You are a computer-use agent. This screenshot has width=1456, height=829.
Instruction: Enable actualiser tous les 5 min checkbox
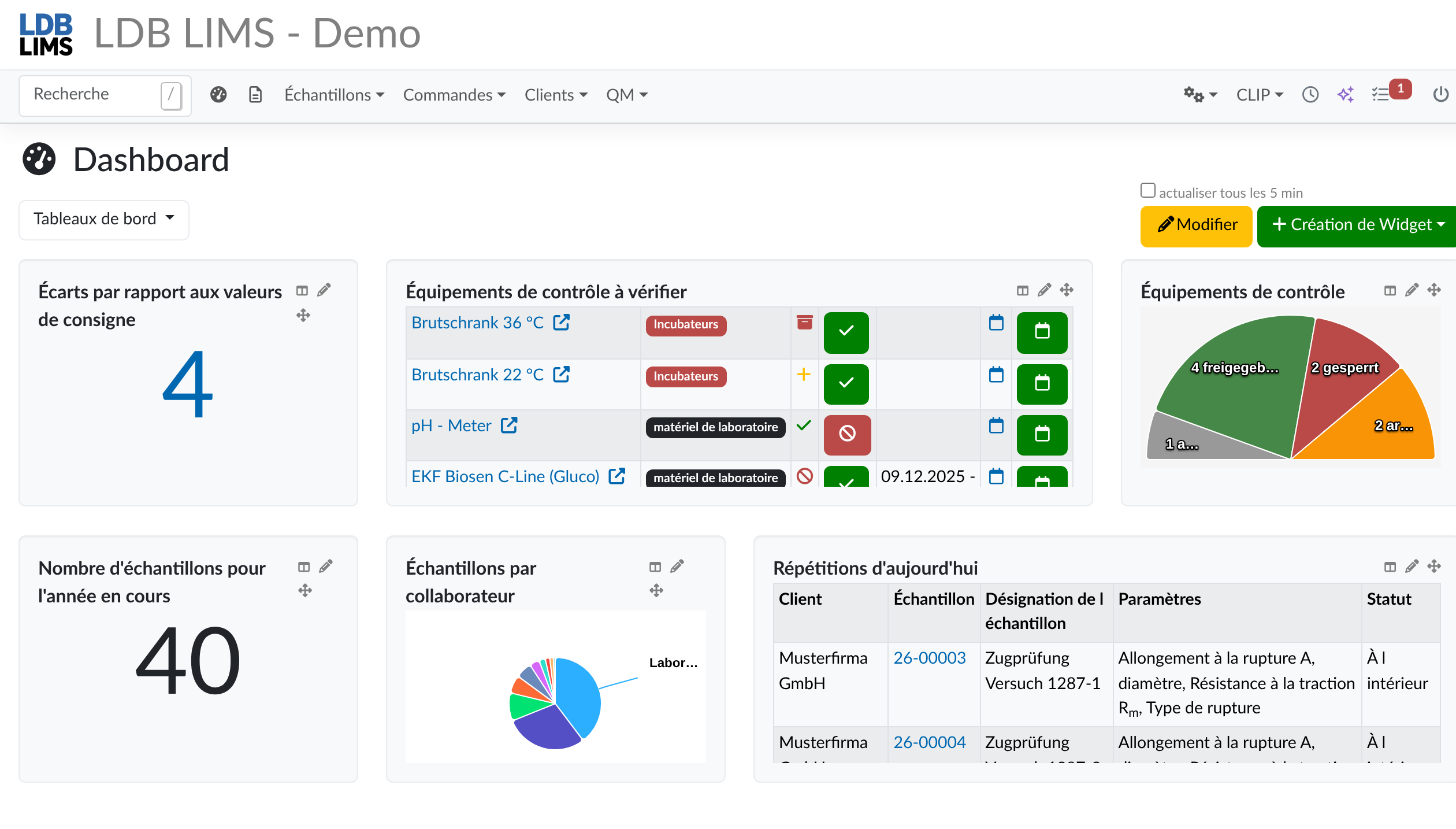1148,190
